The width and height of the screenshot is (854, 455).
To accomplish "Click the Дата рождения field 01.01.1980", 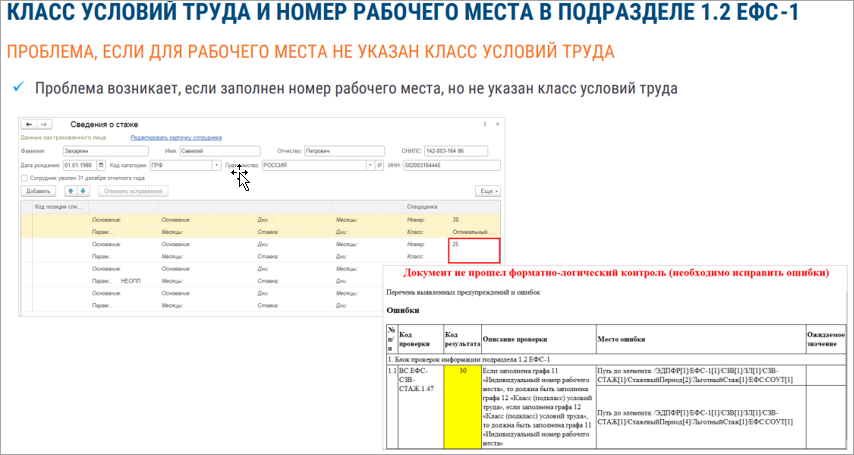I will [x=80, y=165].
